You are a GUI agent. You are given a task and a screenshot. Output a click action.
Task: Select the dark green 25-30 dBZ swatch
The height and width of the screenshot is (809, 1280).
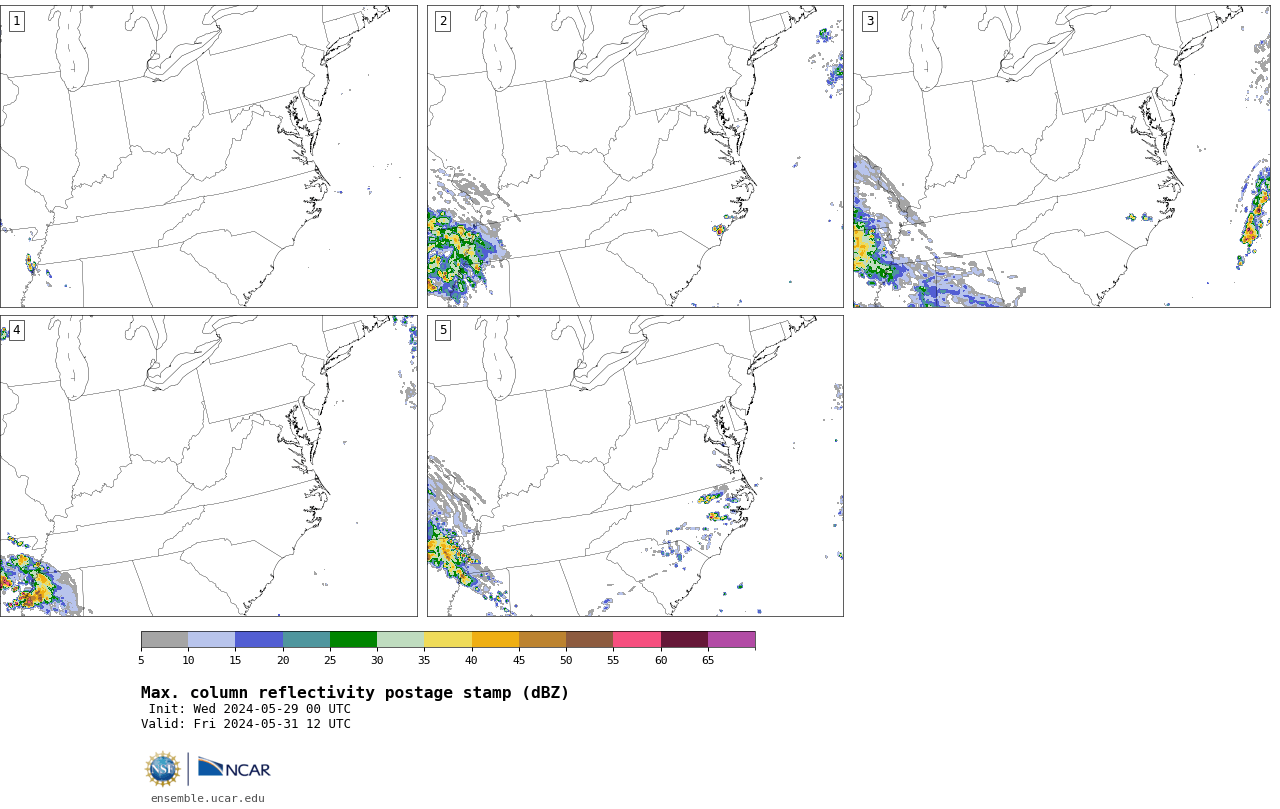[353, 640]
